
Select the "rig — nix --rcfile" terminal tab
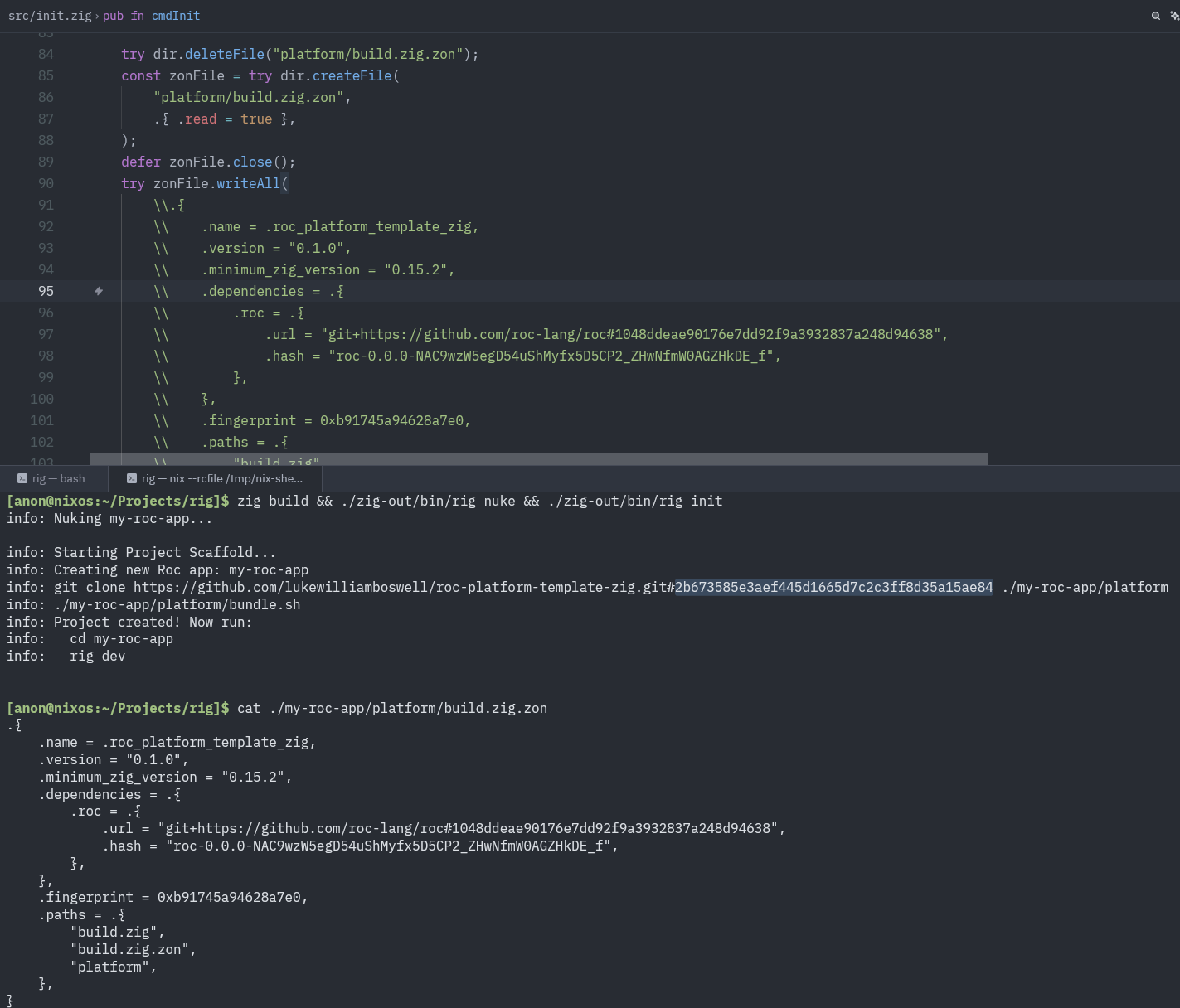click(x=221, y=478)
